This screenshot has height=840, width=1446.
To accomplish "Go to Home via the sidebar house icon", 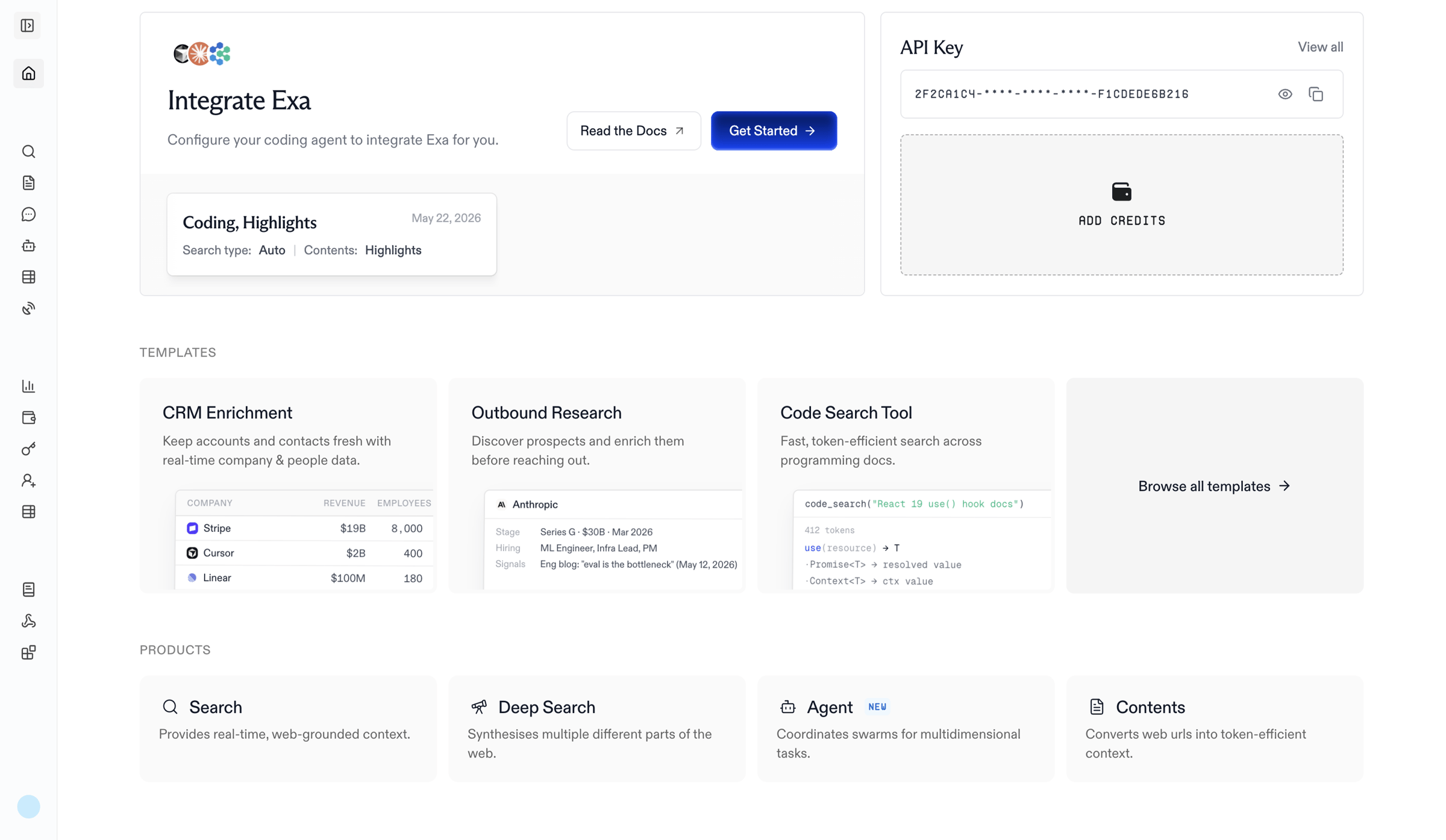I will tap(28, 73).
